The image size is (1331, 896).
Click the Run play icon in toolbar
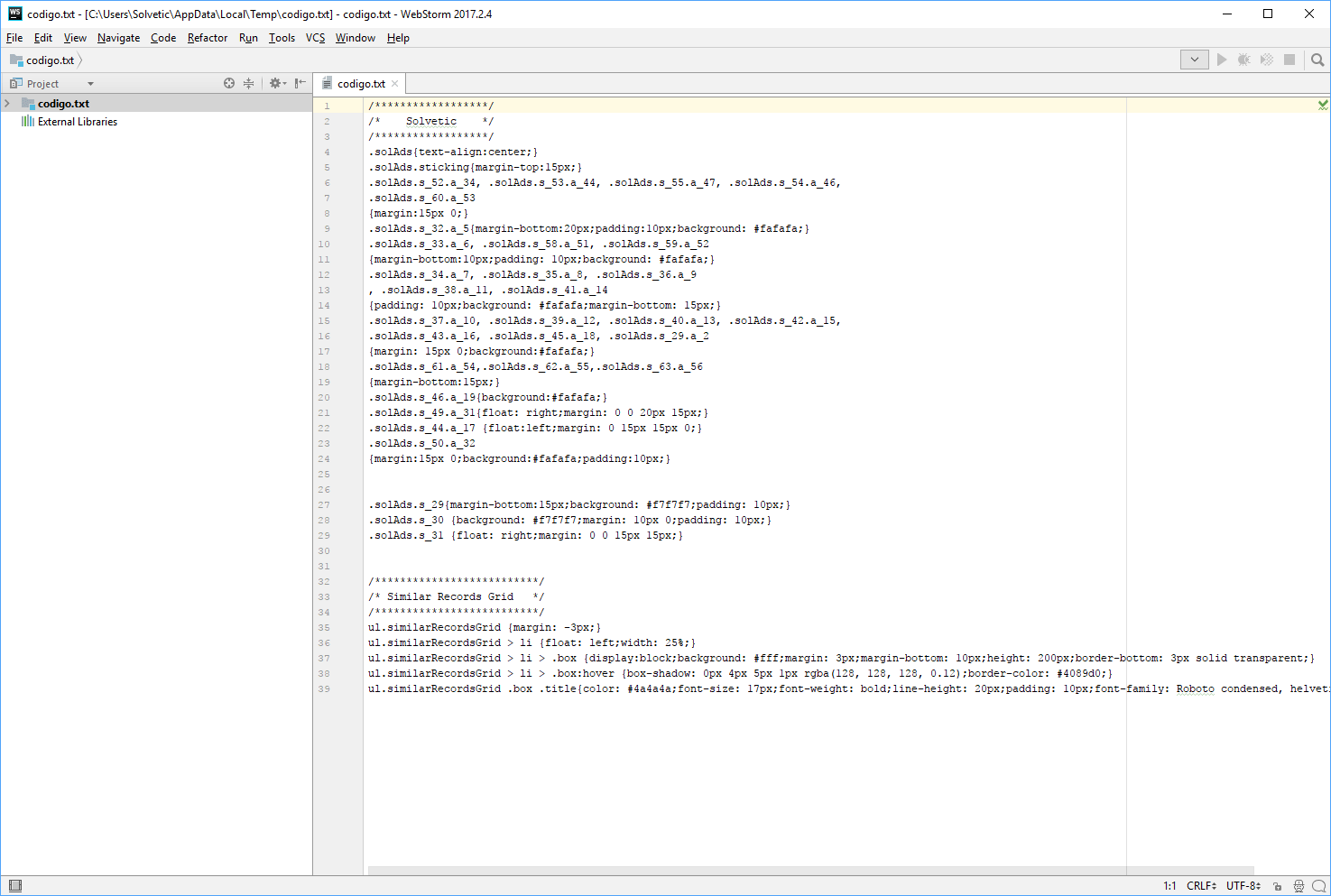point(1222,60)
